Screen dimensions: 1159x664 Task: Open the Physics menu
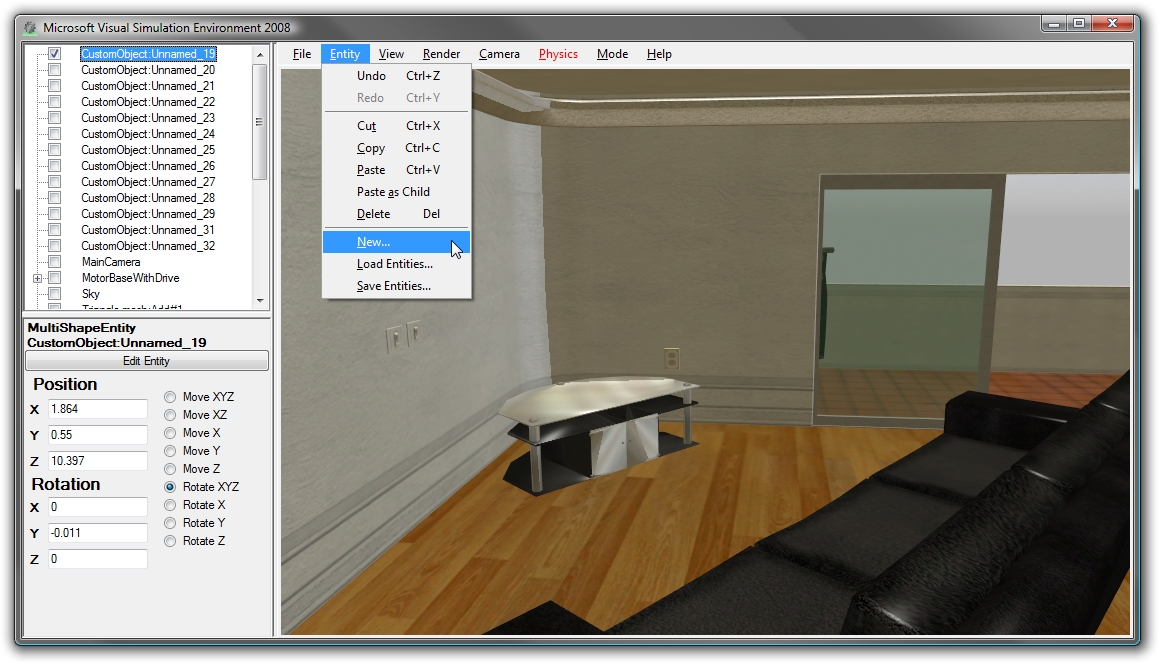pyautogui.click(x=557, y=54)
